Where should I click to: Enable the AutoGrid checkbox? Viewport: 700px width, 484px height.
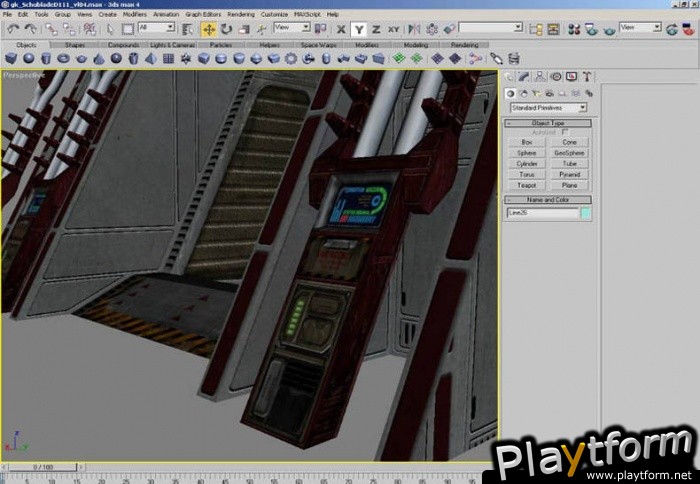pyautogui.click(x=565, y=131)
